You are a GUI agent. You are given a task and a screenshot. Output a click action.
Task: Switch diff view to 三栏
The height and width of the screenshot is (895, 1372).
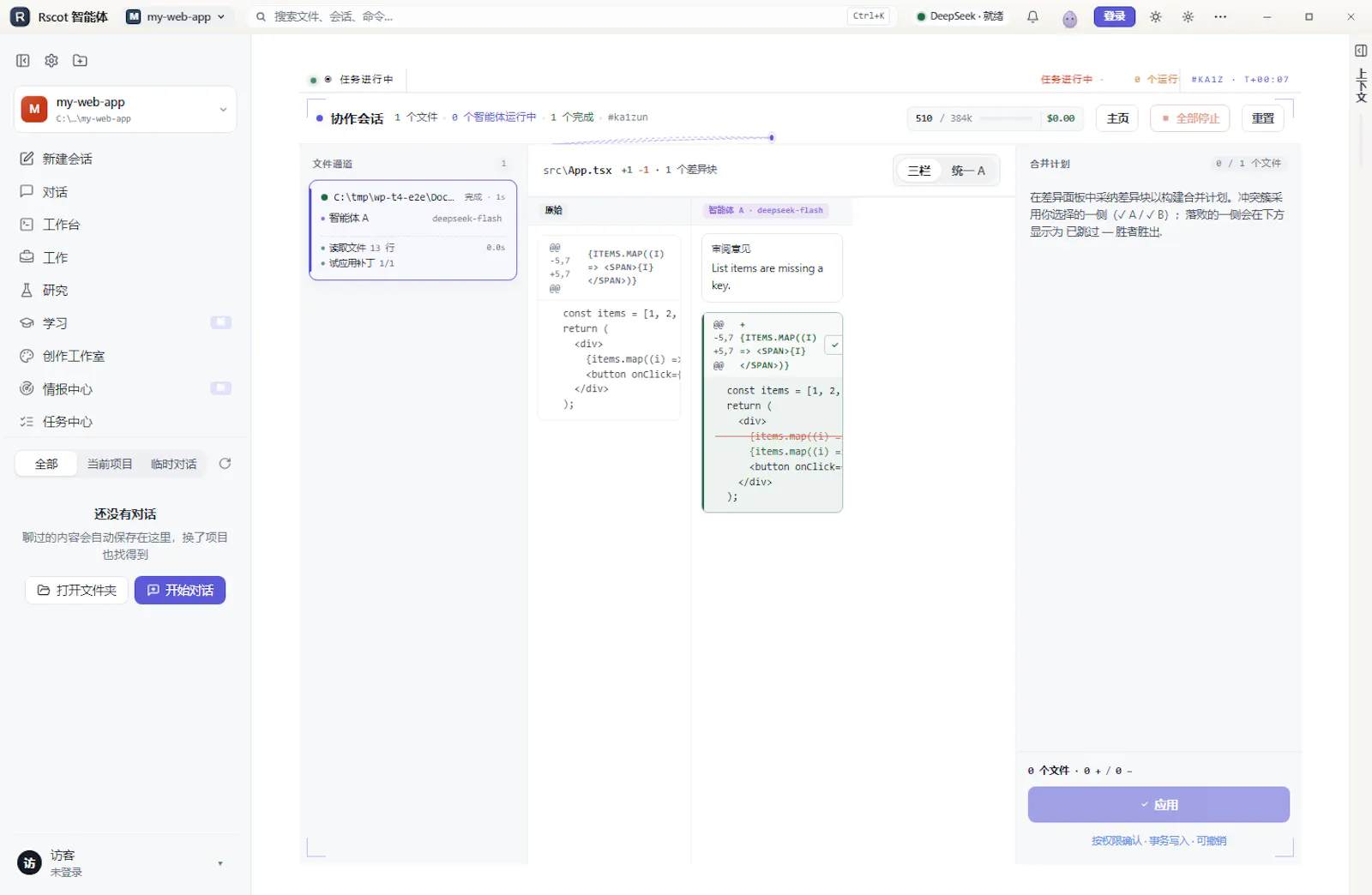point(919,171)
